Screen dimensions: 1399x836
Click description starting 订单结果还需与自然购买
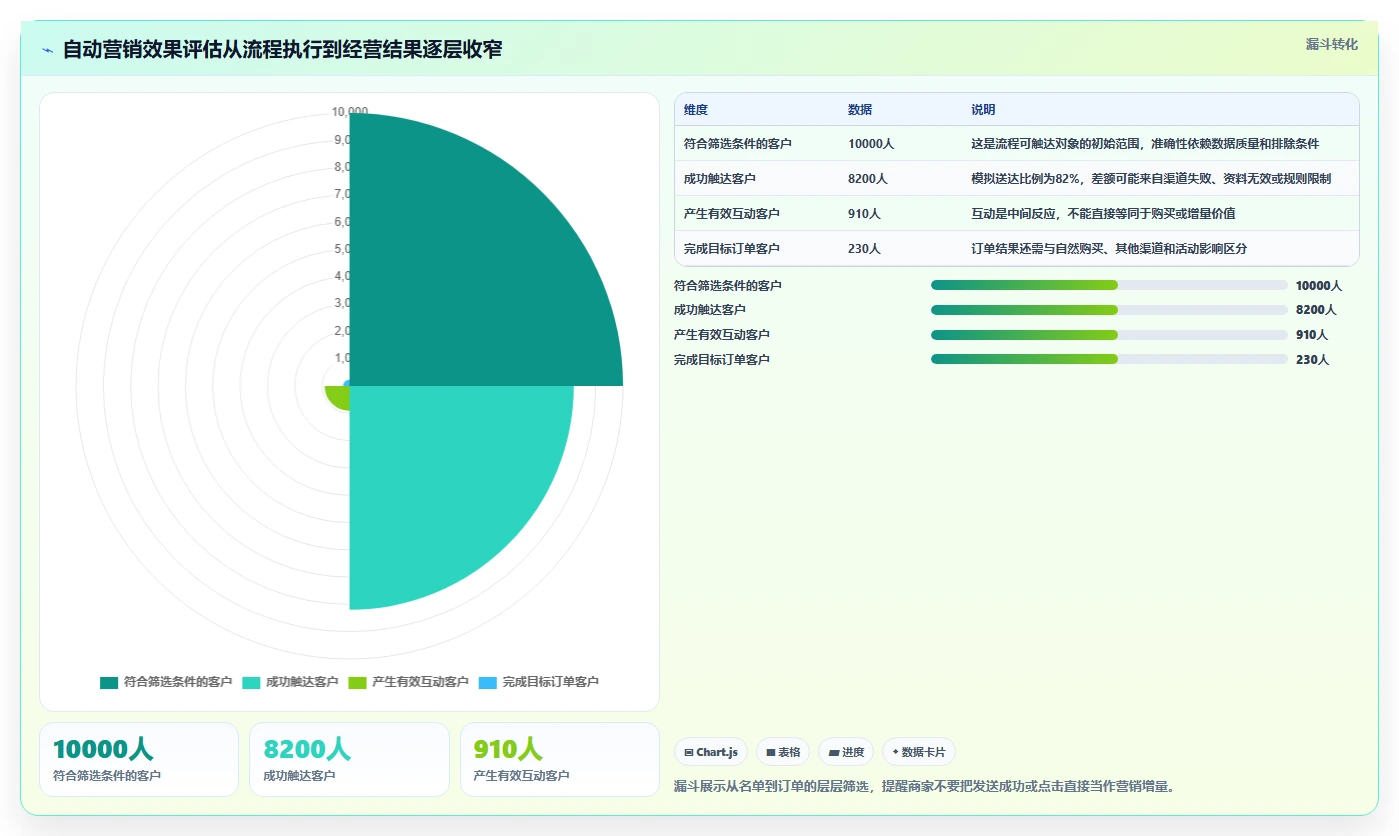pyautogui.click(x=1109, y=248)
